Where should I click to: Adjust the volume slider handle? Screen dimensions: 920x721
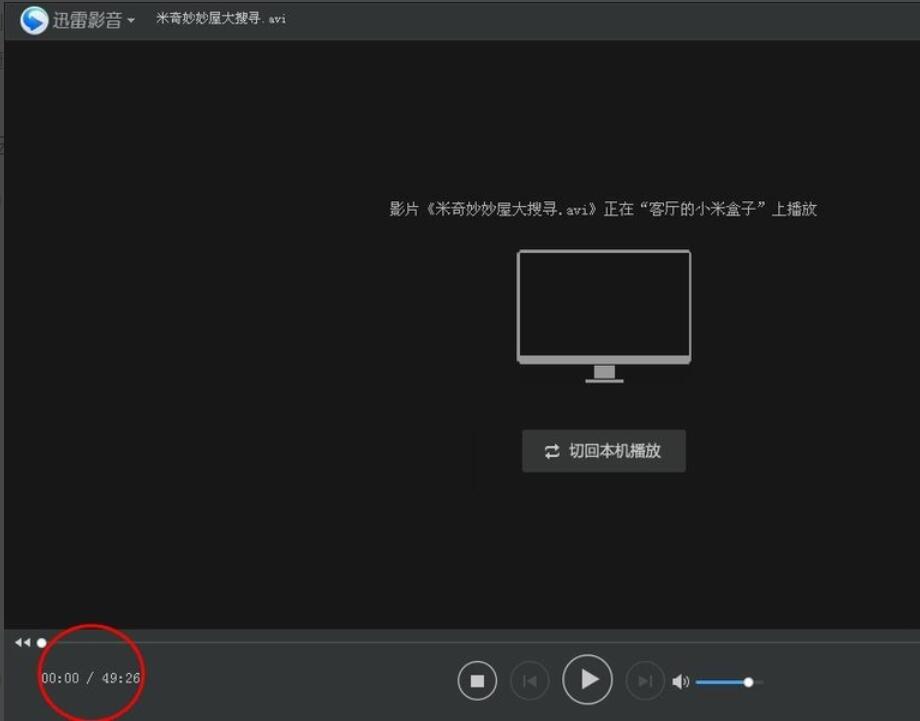pos(748,682)
